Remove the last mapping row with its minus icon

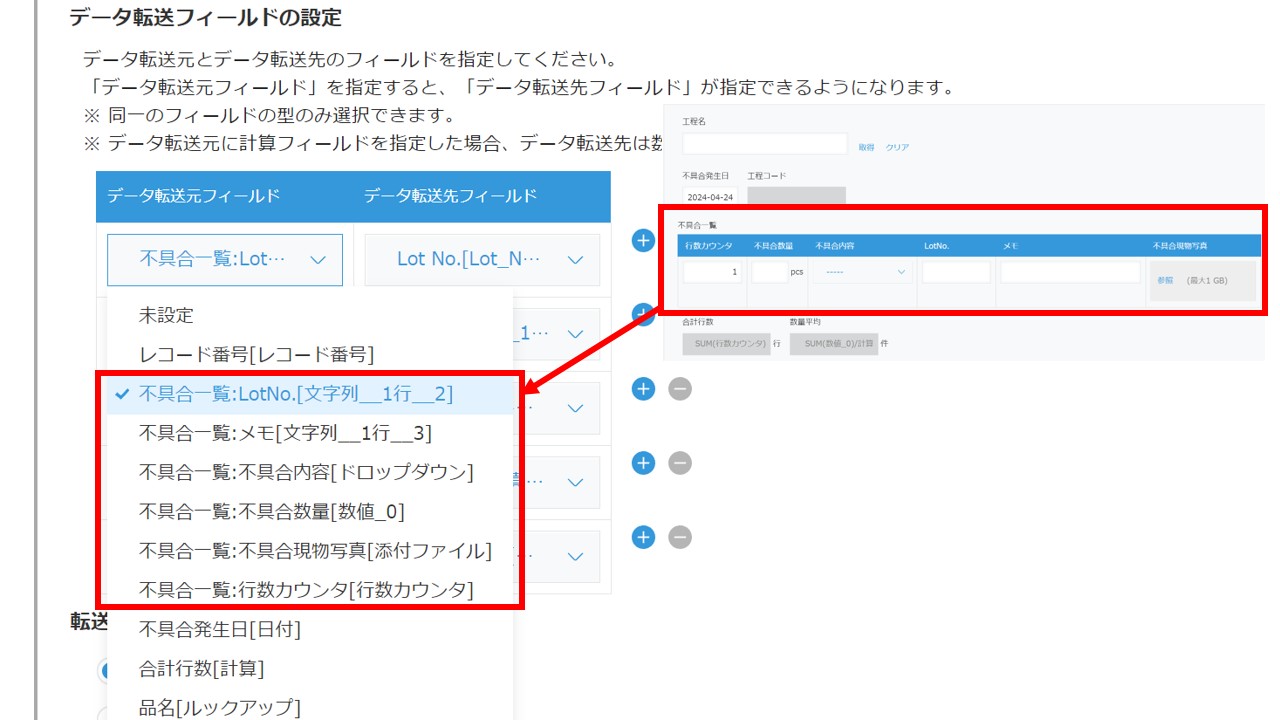679,537
